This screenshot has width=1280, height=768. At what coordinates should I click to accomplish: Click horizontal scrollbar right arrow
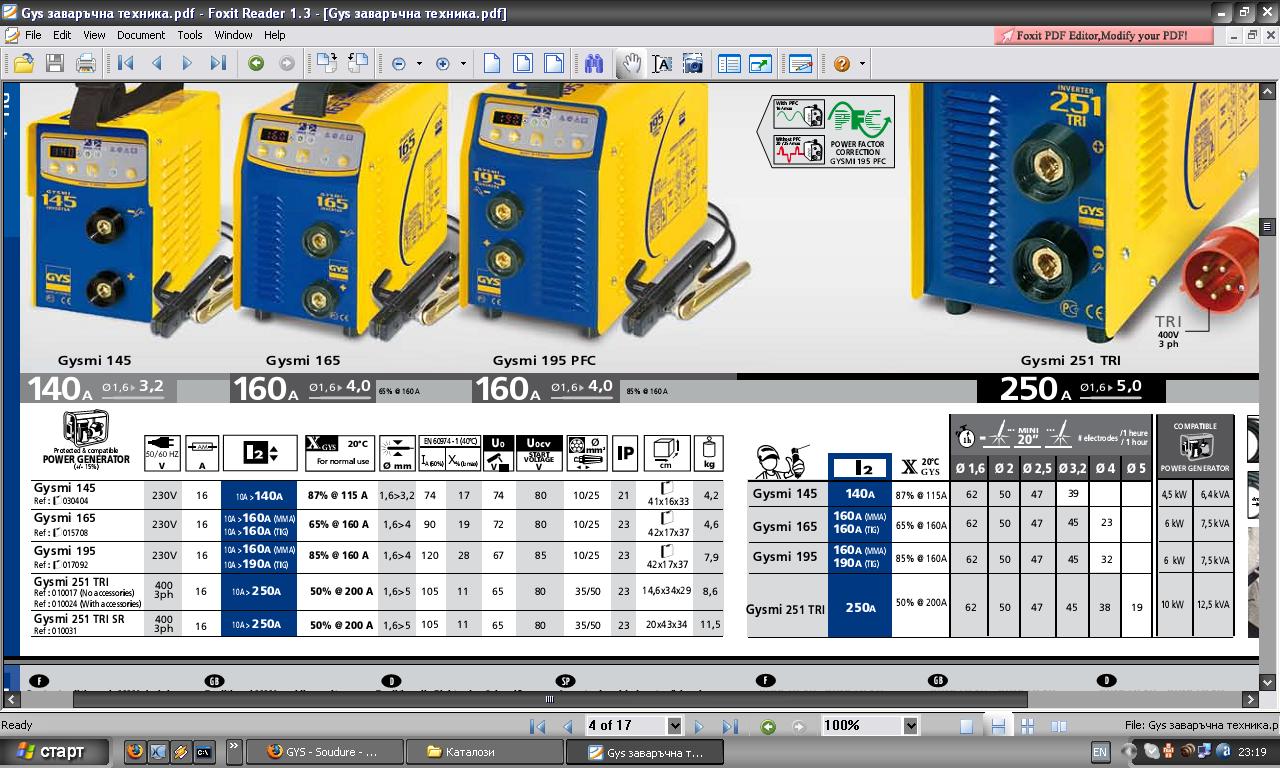1250,700
